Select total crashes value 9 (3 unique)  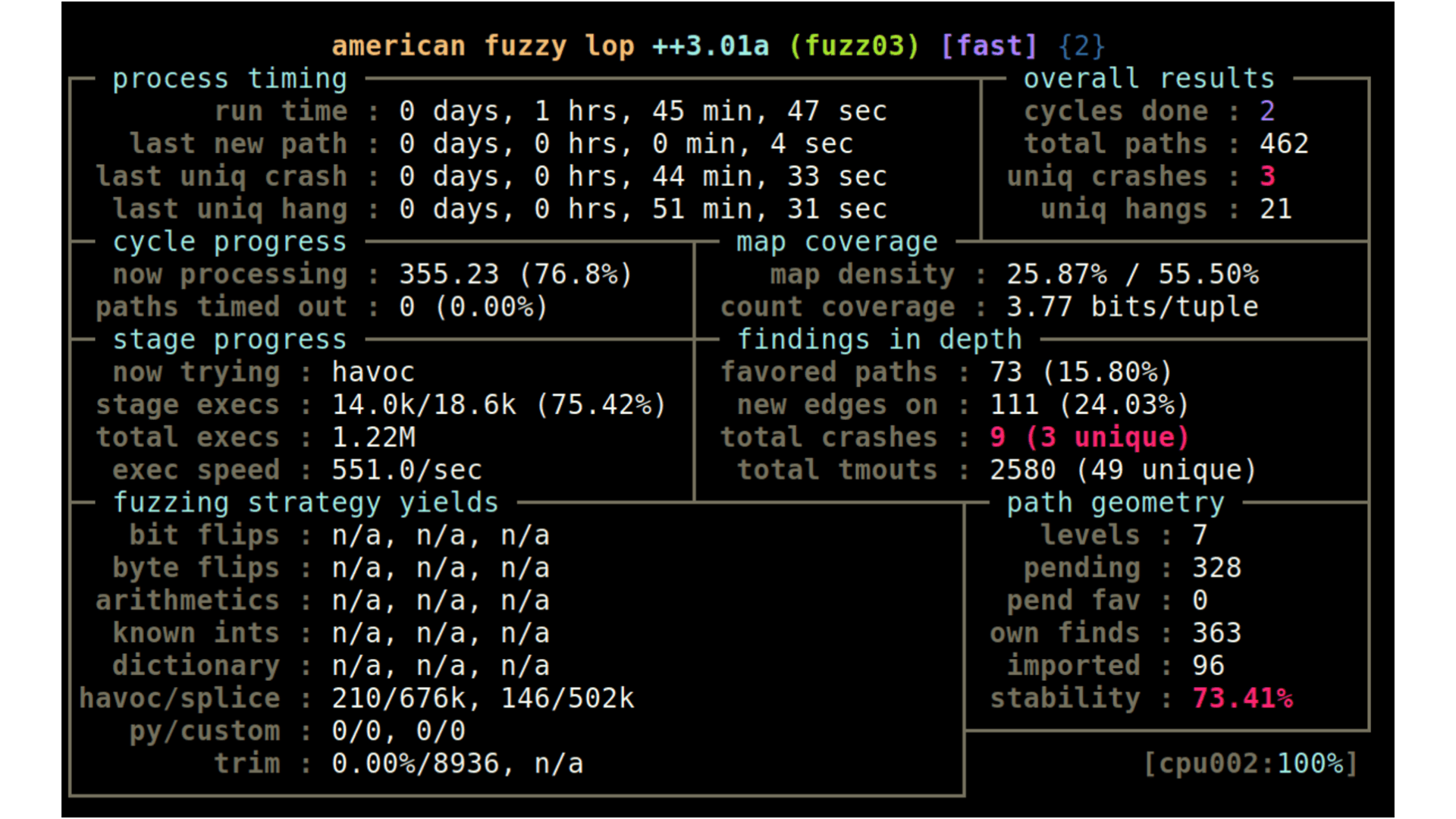point(1090,438)
